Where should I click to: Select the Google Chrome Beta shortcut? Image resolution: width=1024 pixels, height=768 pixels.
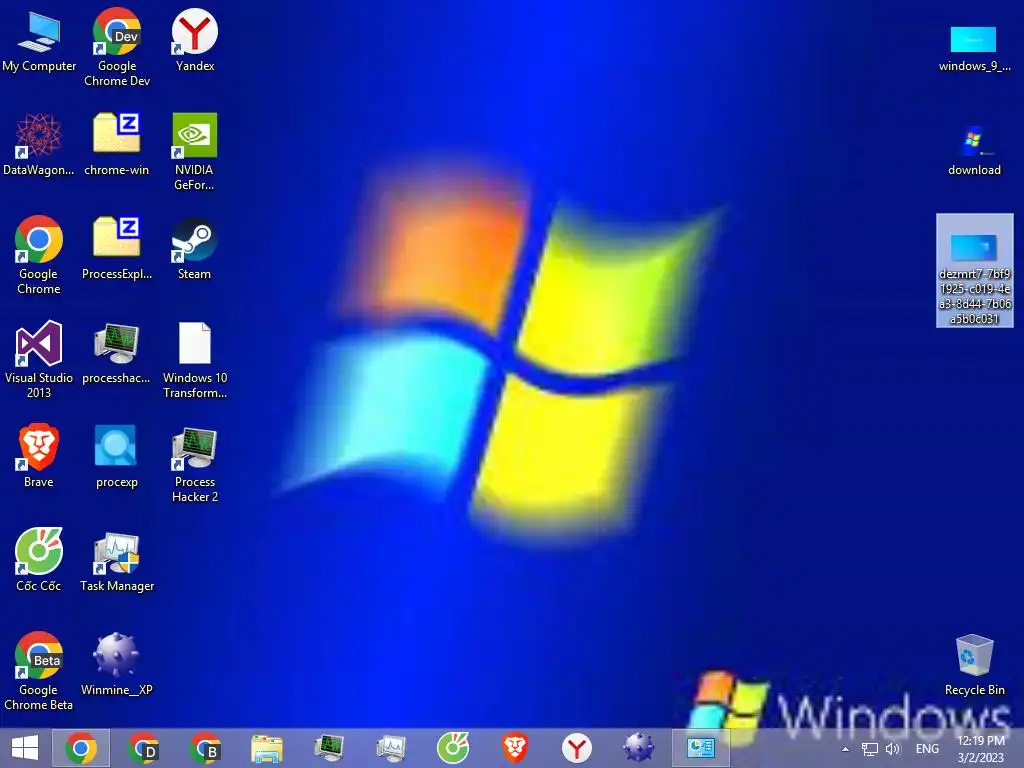click(x=39, y=671)
